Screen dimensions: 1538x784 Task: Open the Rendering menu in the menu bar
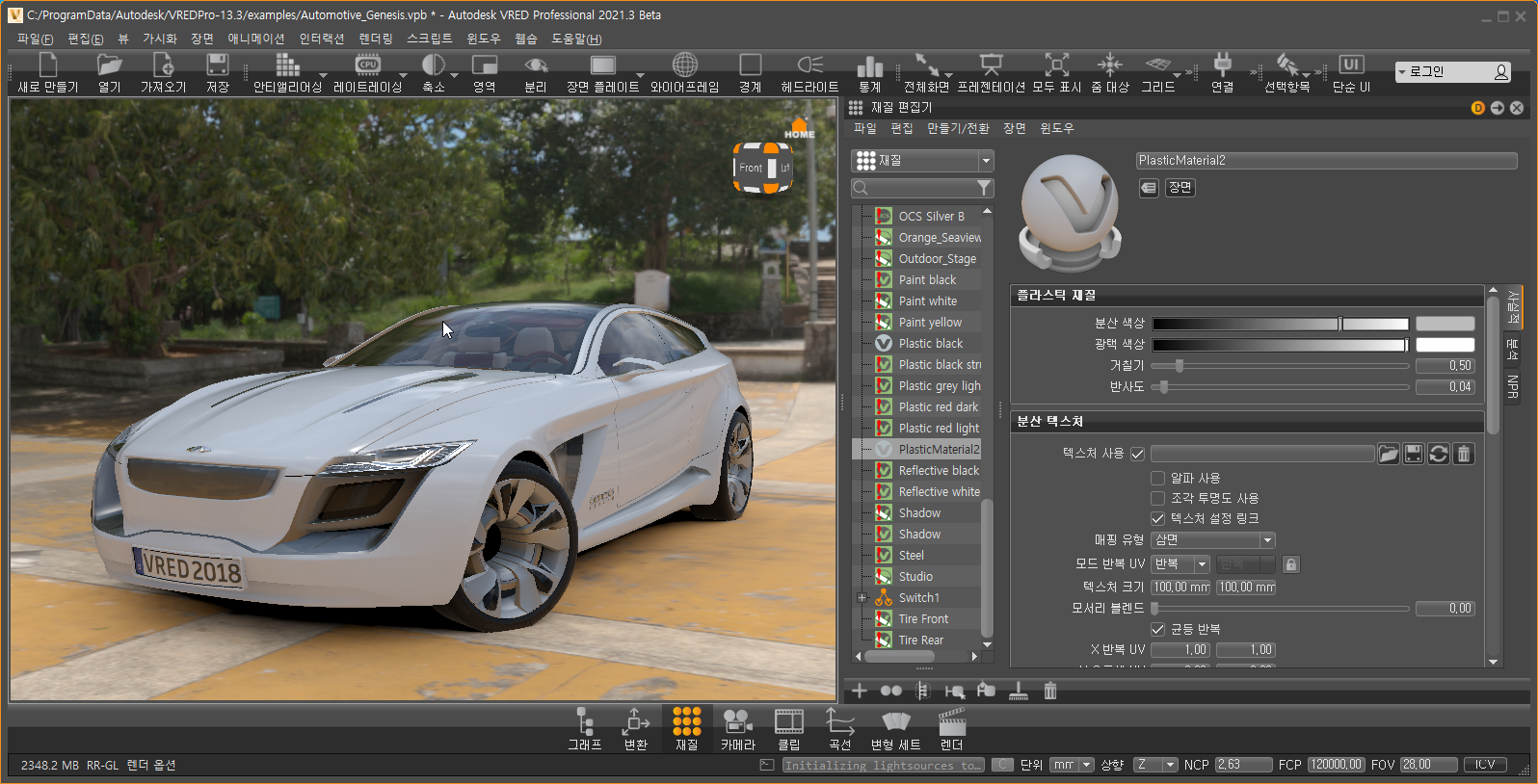(375, 39)
